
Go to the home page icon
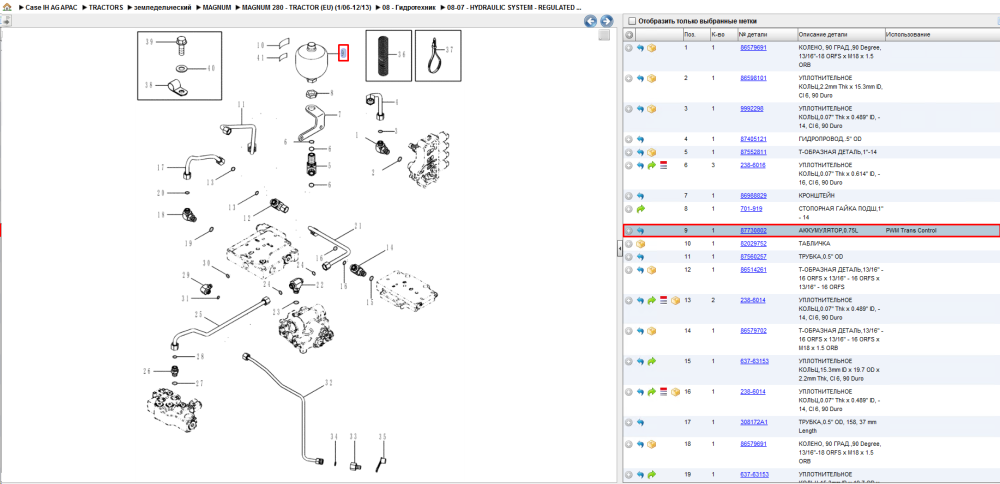click(7, 8)
